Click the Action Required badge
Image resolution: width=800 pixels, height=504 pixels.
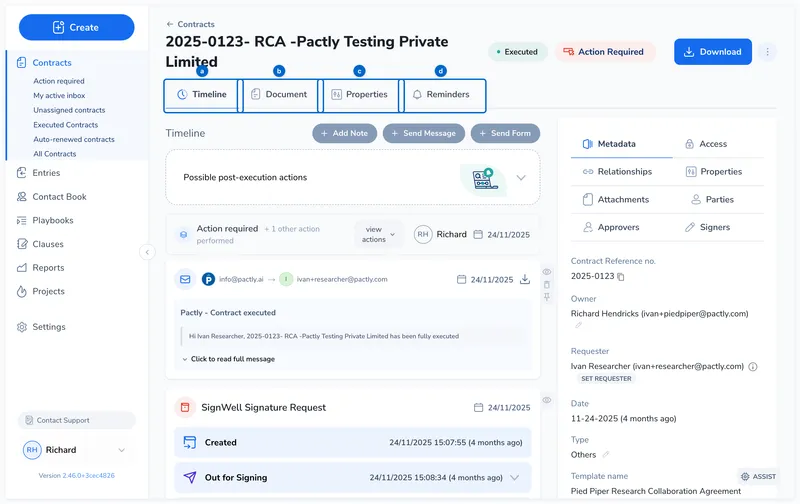(605, 52)
